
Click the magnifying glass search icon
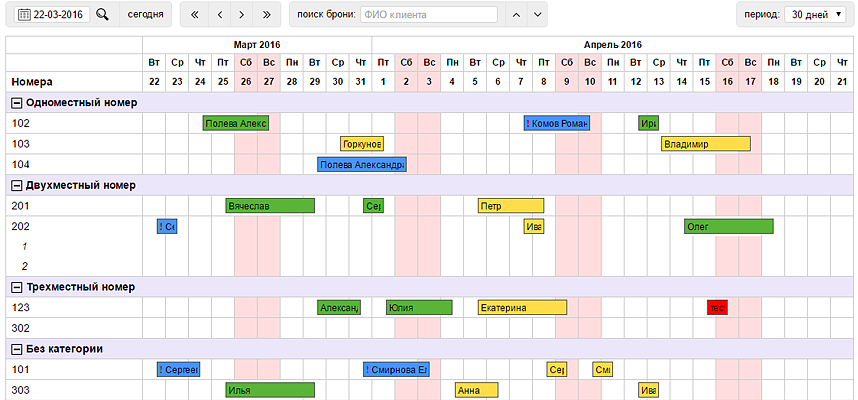coord(102,14)
